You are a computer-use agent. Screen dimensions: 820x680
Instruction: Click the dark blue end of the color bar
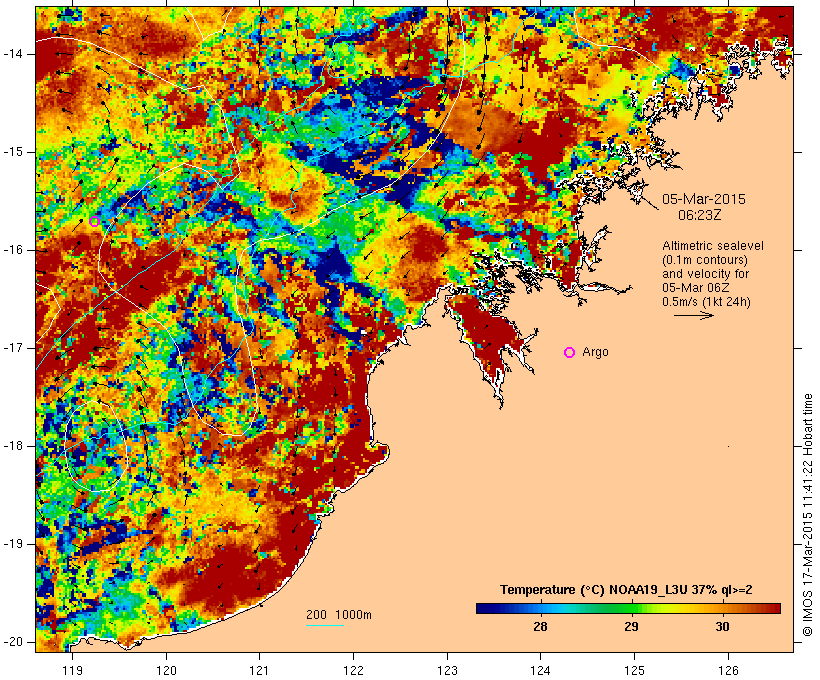tap(484, 608)
